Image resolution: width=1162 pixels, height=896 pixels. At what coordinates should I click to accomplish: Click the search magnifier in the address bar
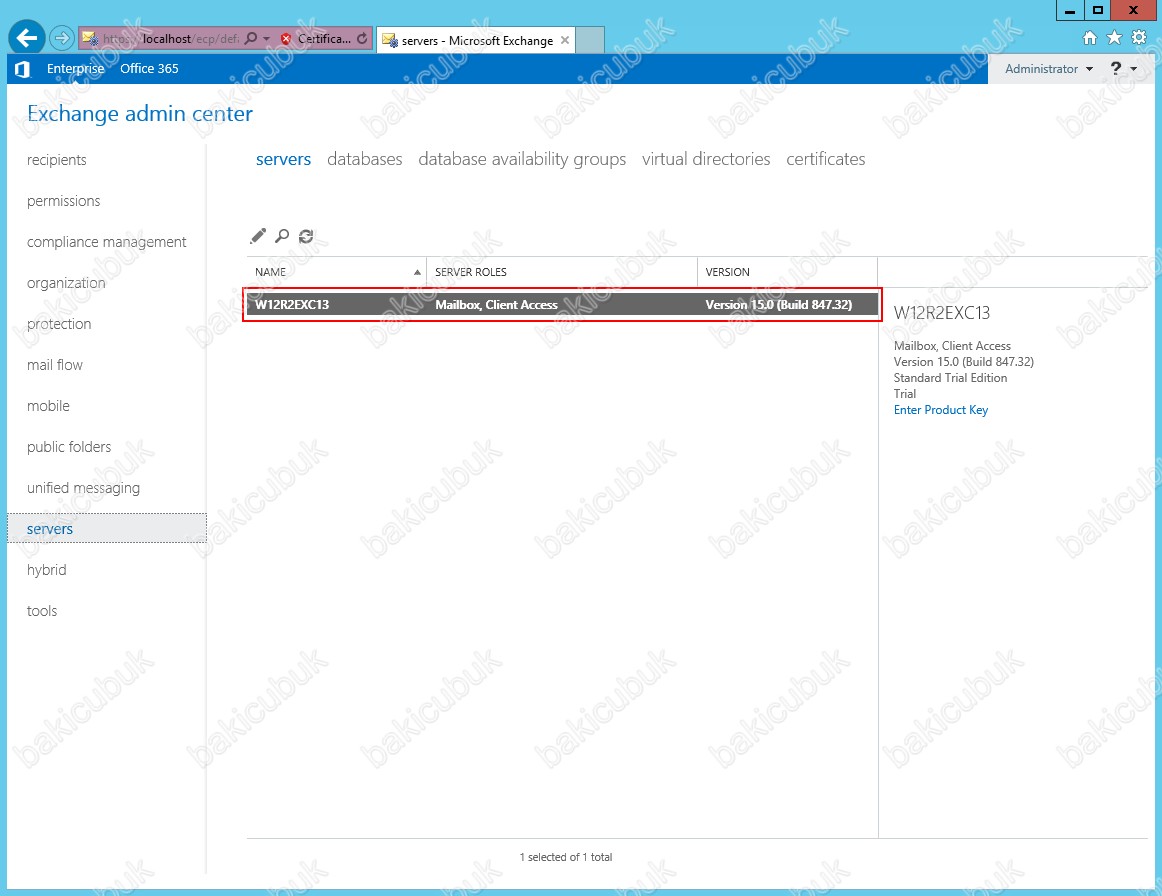click(251, 39)
